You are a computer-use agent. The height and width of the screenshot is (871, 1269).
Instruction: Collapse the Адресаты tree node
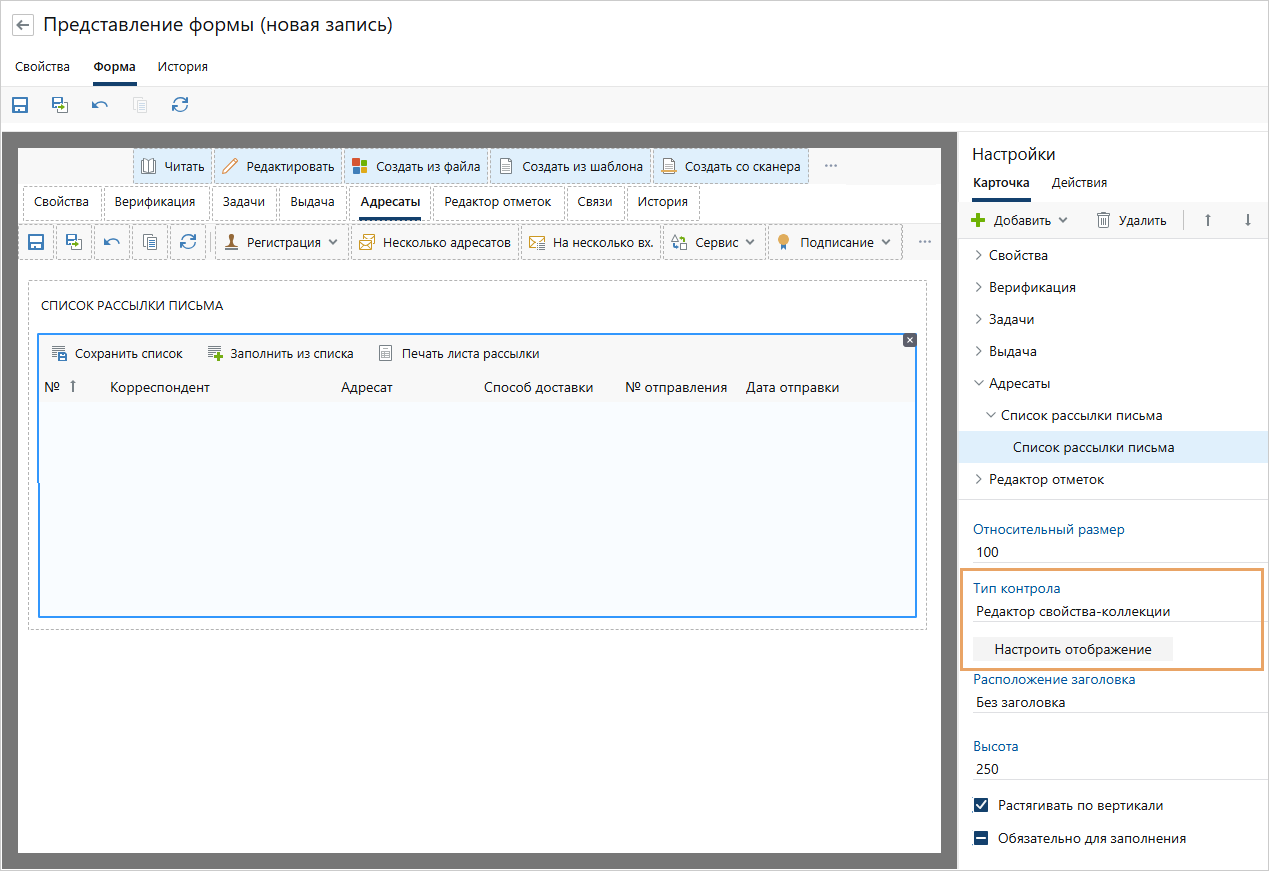coord(978,383)
